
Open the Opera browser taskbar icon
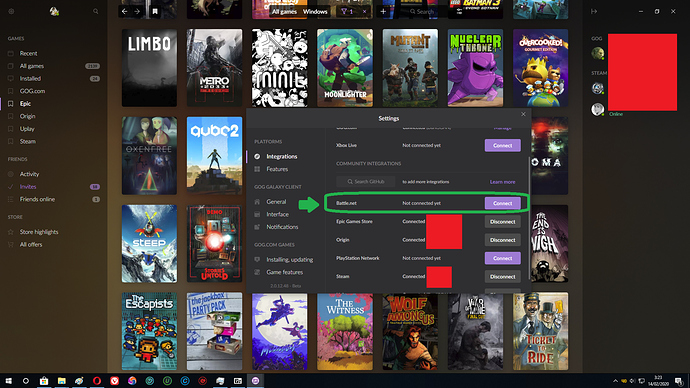coord(97,381)
